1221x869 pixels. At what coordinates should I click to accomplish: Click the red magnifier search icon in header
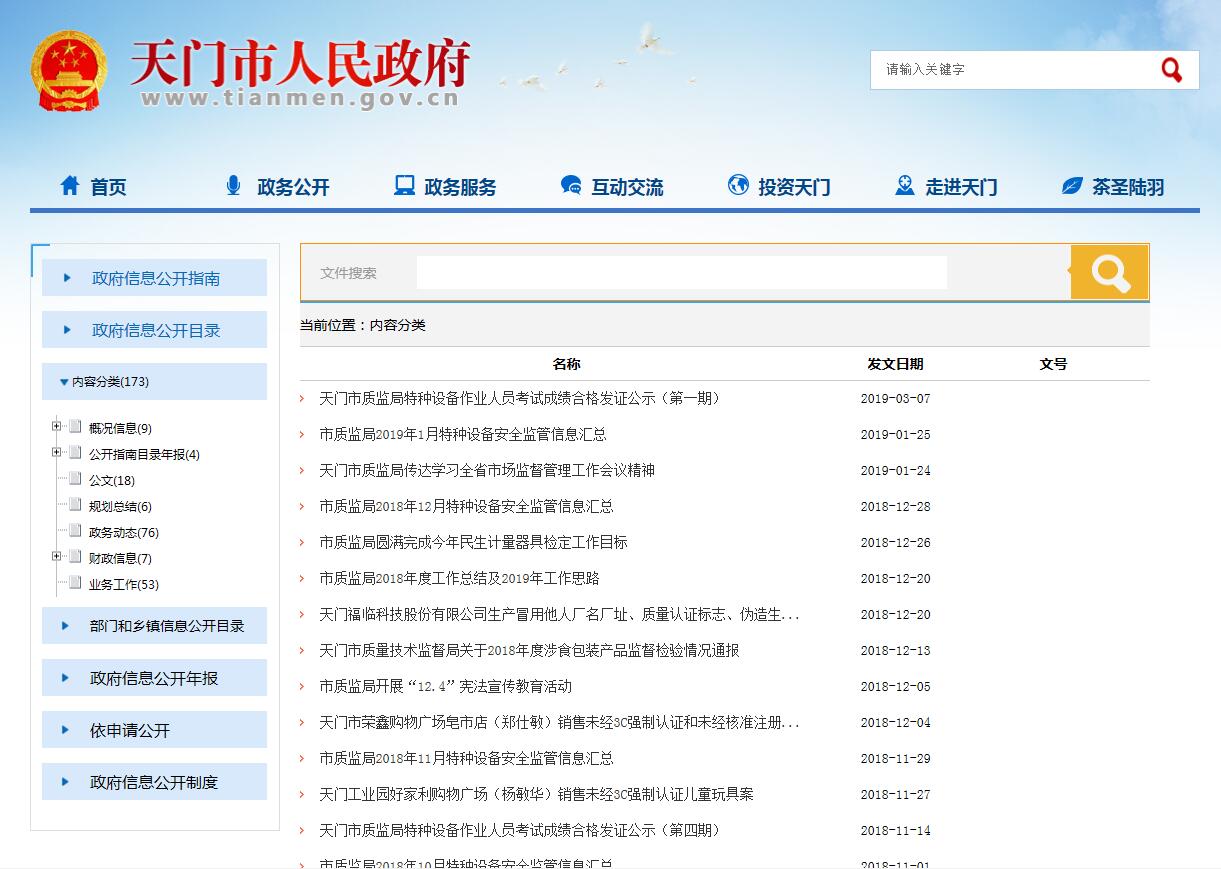tap(1171, 70)
